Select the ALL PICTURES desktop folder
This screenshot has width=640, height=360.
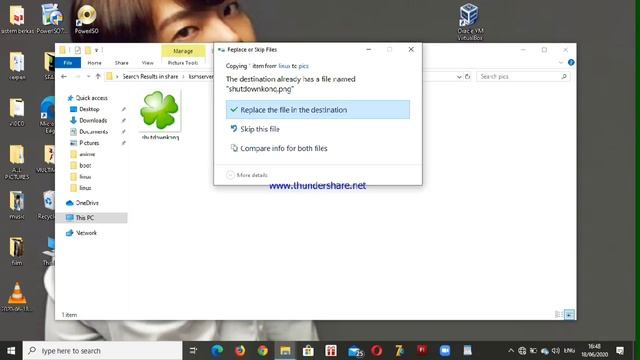coord(17,162)
